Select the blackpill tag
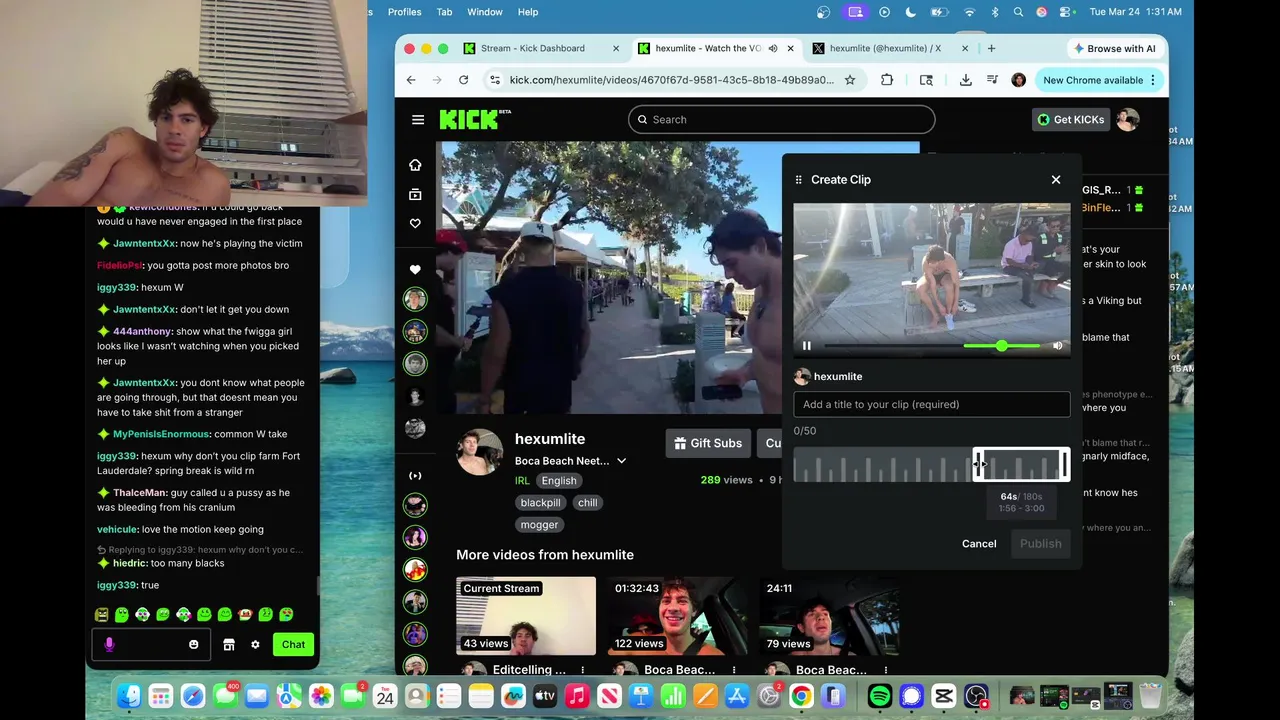1280x720 pixels. 540,503
